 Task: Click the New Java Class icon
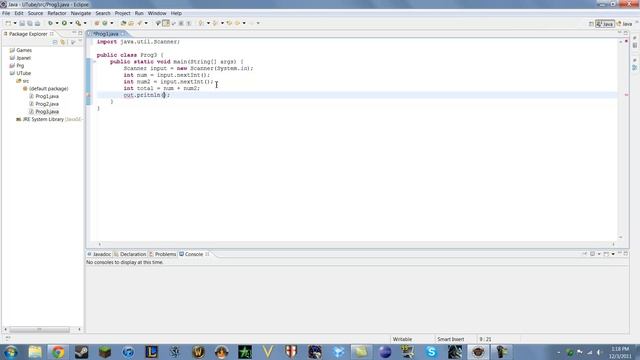click(x=105, y=23)
